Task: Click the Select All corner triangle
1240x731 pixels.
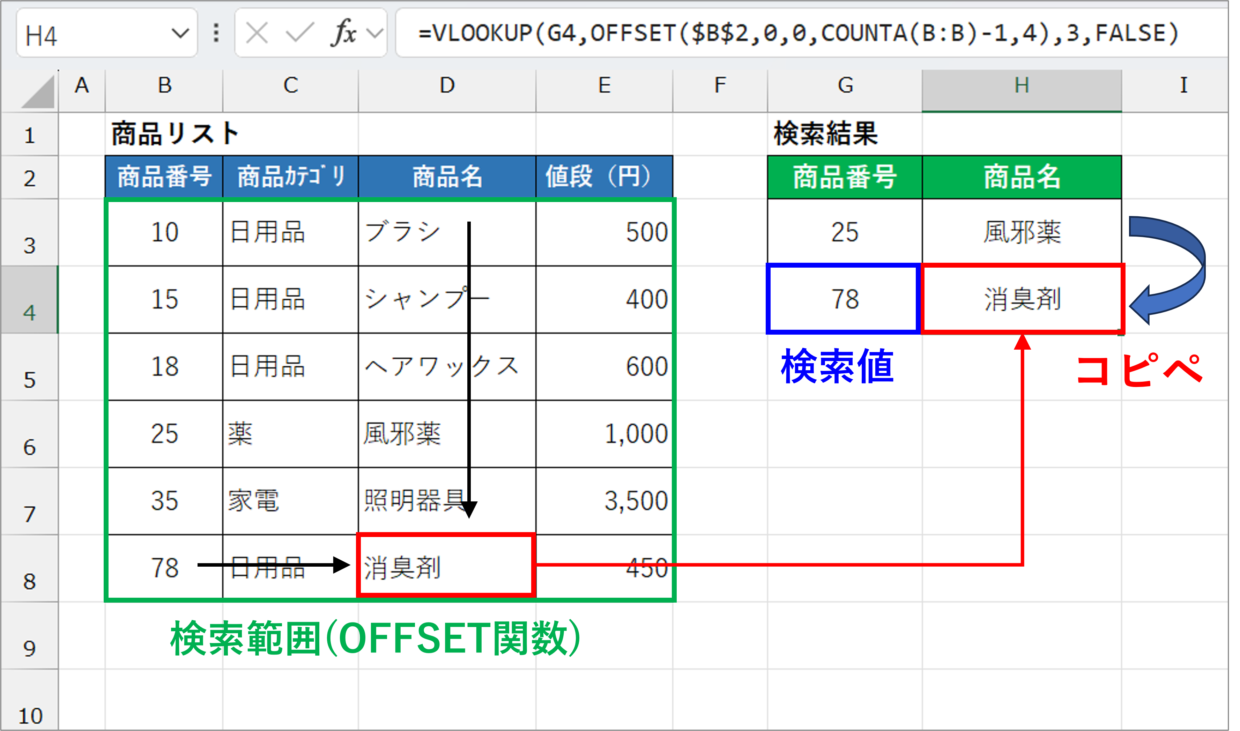Action: [x=38, y=92]
